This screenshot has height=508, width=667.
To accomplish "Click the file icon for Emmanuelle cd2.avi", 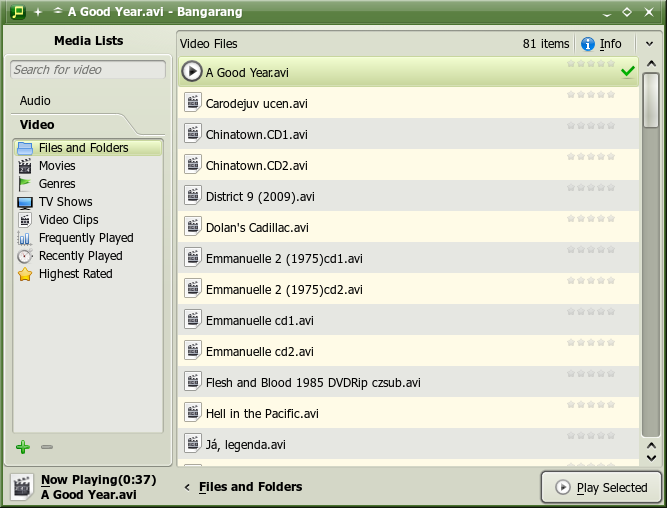I will click(x=193, y=351).
